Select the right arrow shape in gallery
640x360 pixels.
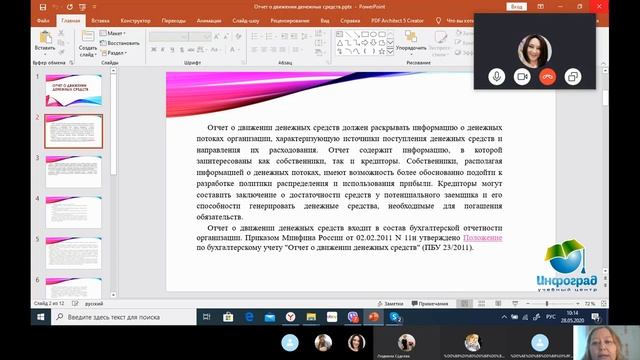(364, 43)
